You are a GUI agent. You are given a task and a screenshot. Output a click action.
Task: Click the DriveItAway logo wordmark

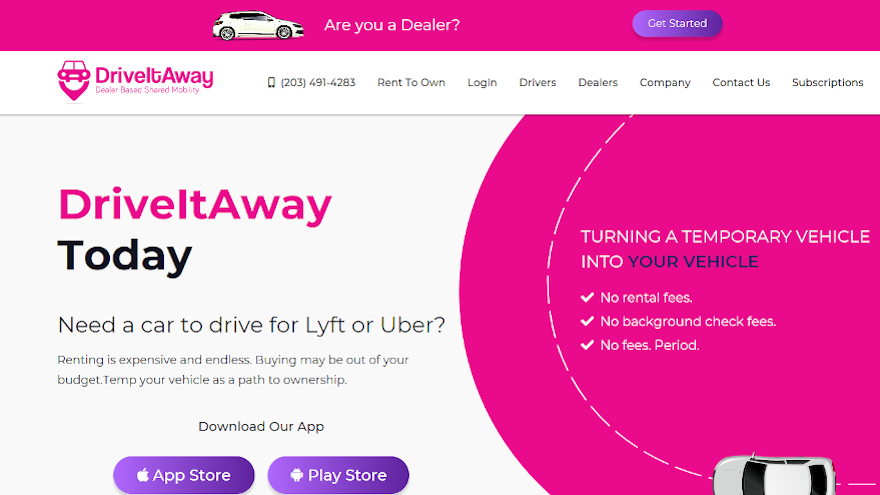coord(154,80)
